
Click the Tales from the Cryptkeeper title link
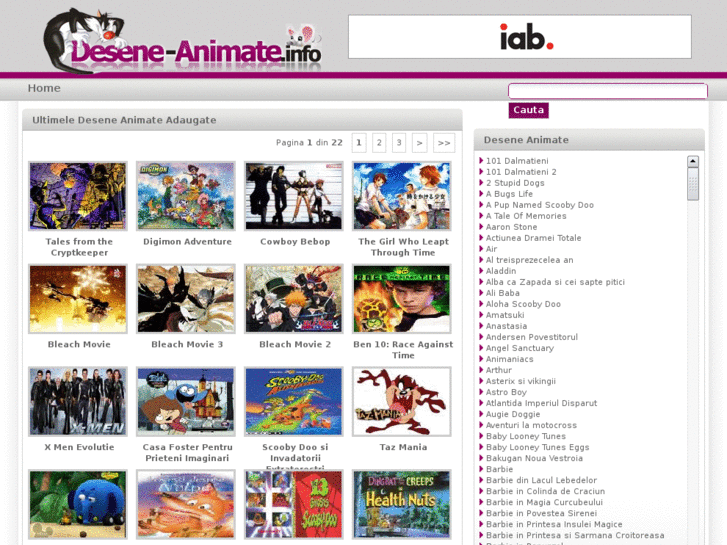pos(79,247)
